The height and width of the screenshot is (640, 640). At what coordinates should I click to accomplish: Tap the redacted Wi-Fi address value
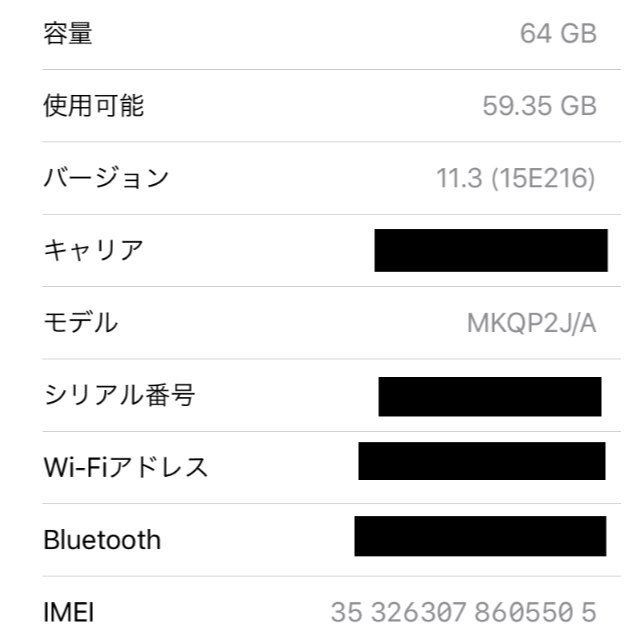(x=482, y=461)
